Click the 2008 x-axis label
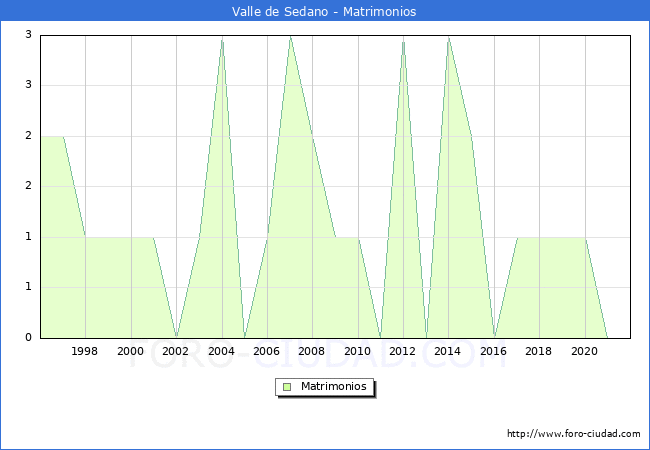650x450 pixels. pos(312,351)
